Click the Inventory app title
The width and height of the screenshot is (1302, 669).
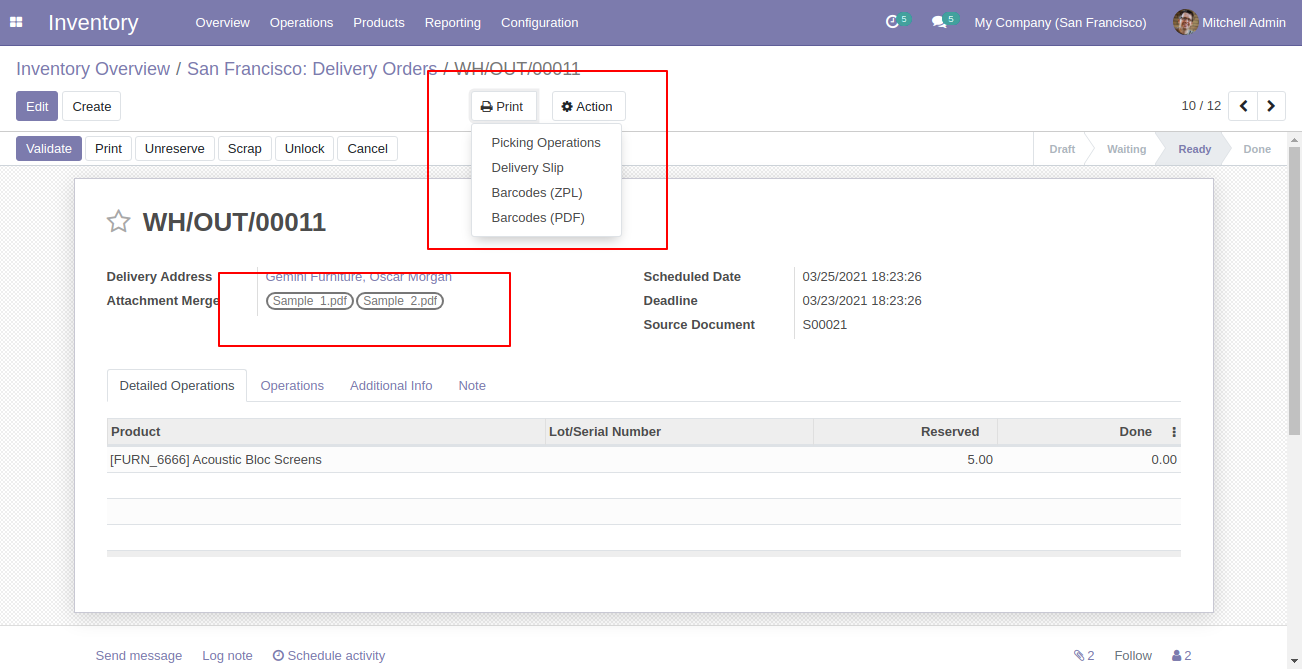pyautogui.click(x=93, y=22)
